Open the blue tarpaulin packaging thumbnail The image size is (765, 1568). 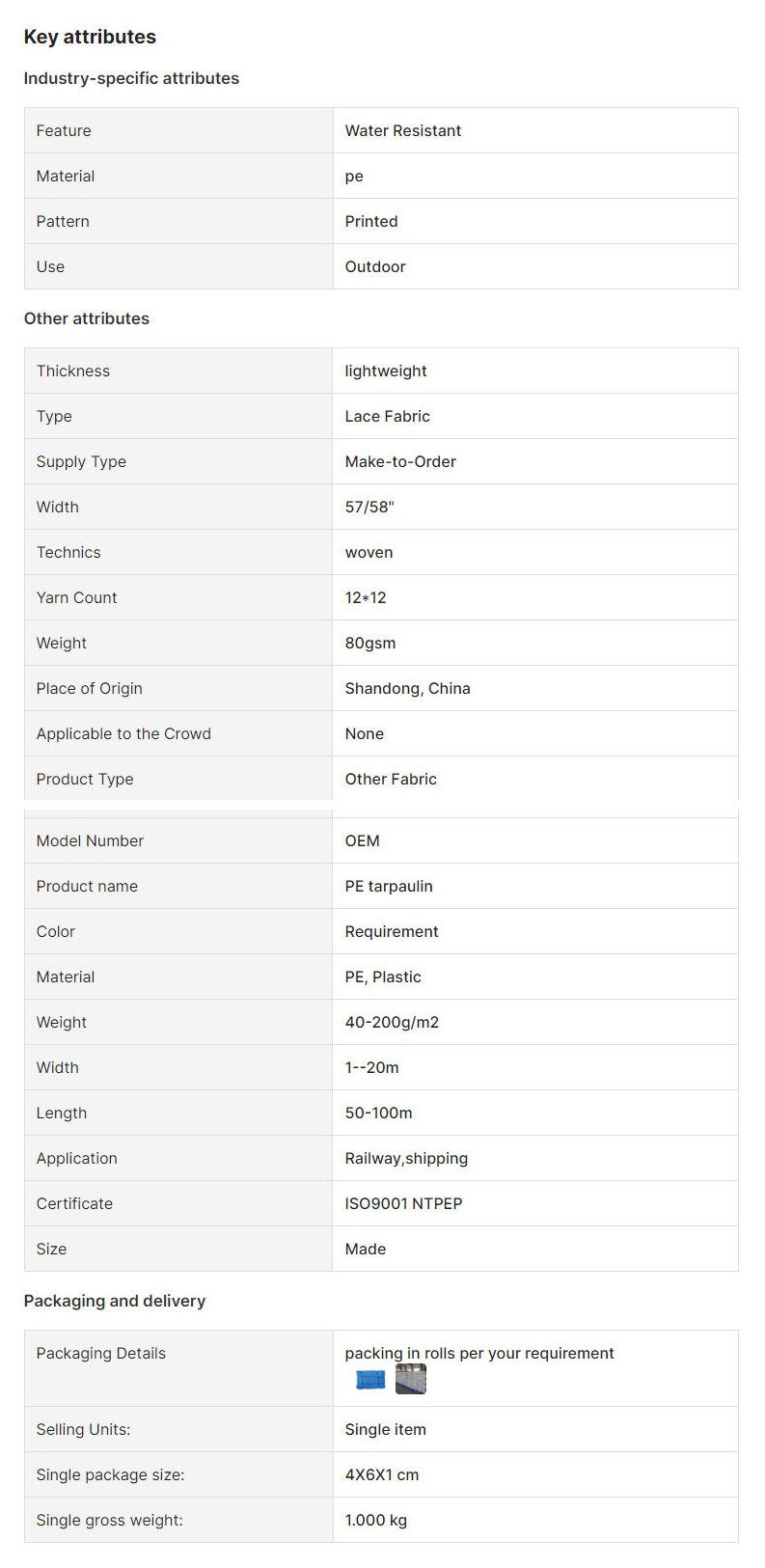coord(370,1380)
